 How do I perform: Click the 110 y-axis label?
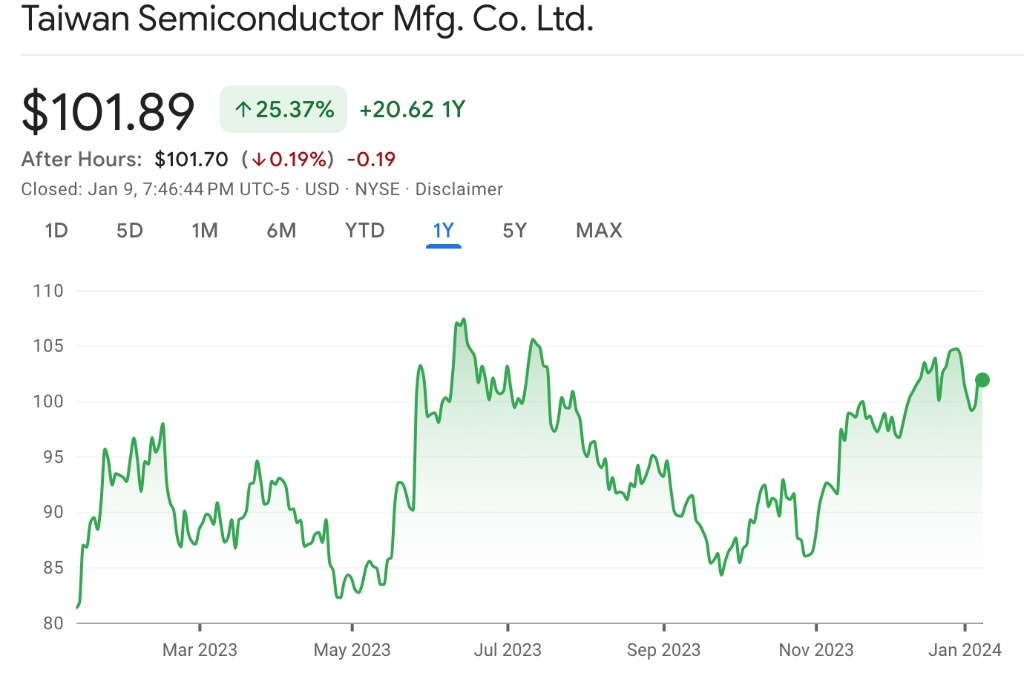point(48,291)
